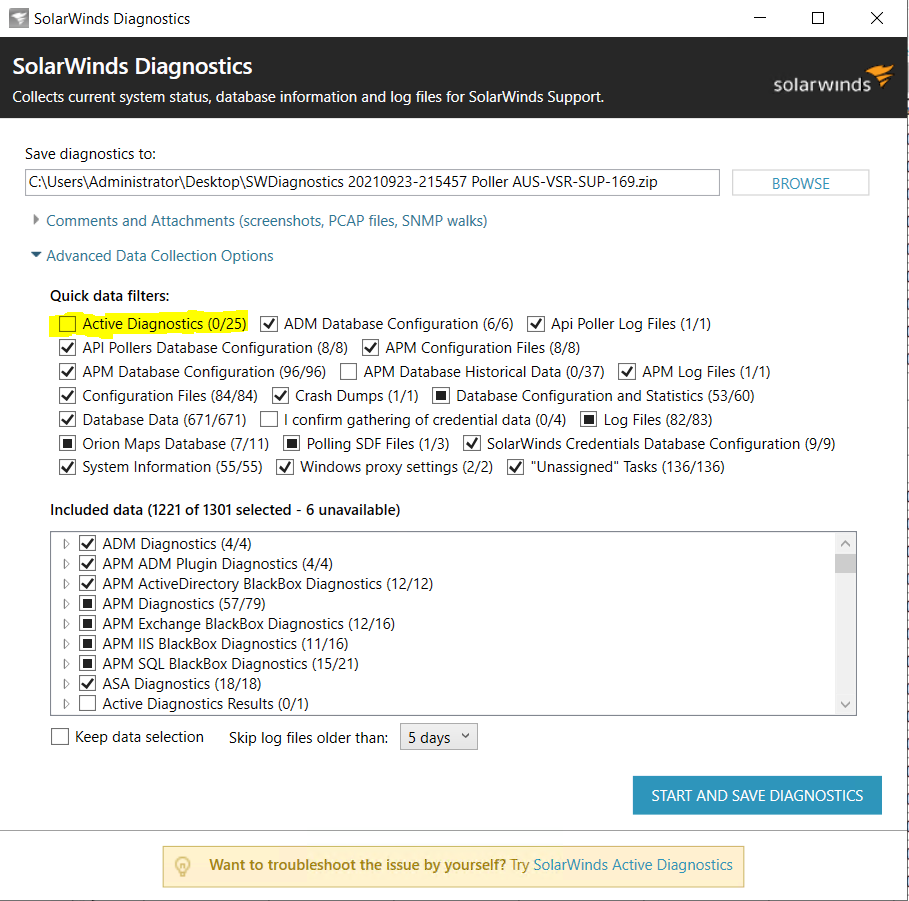This screenshot has width=909, height=901.
Task: Click the scrollbar down arrow
Action: coord(846,703)
